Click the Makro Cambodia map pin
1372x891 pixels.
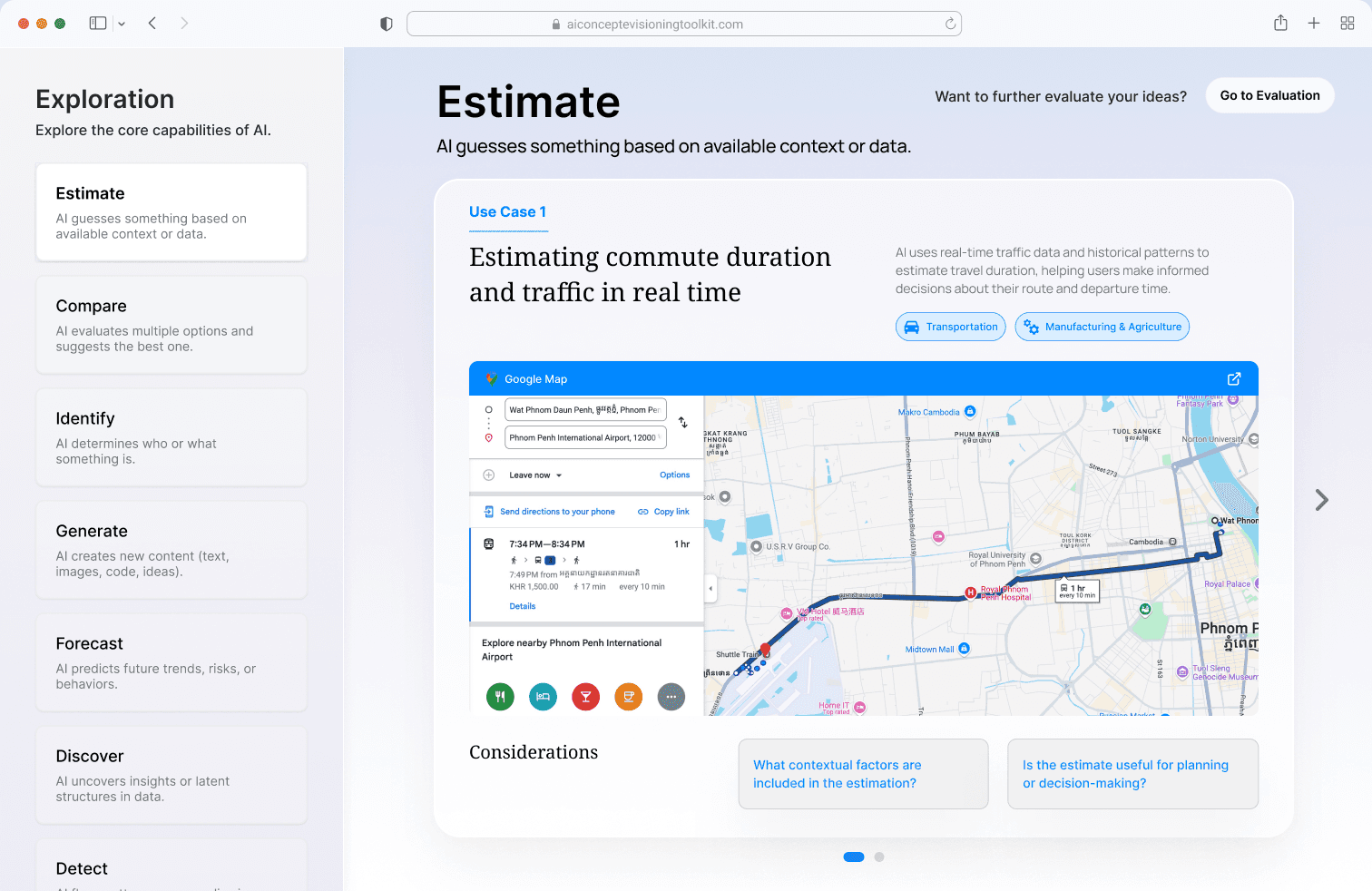coord(970,411)
